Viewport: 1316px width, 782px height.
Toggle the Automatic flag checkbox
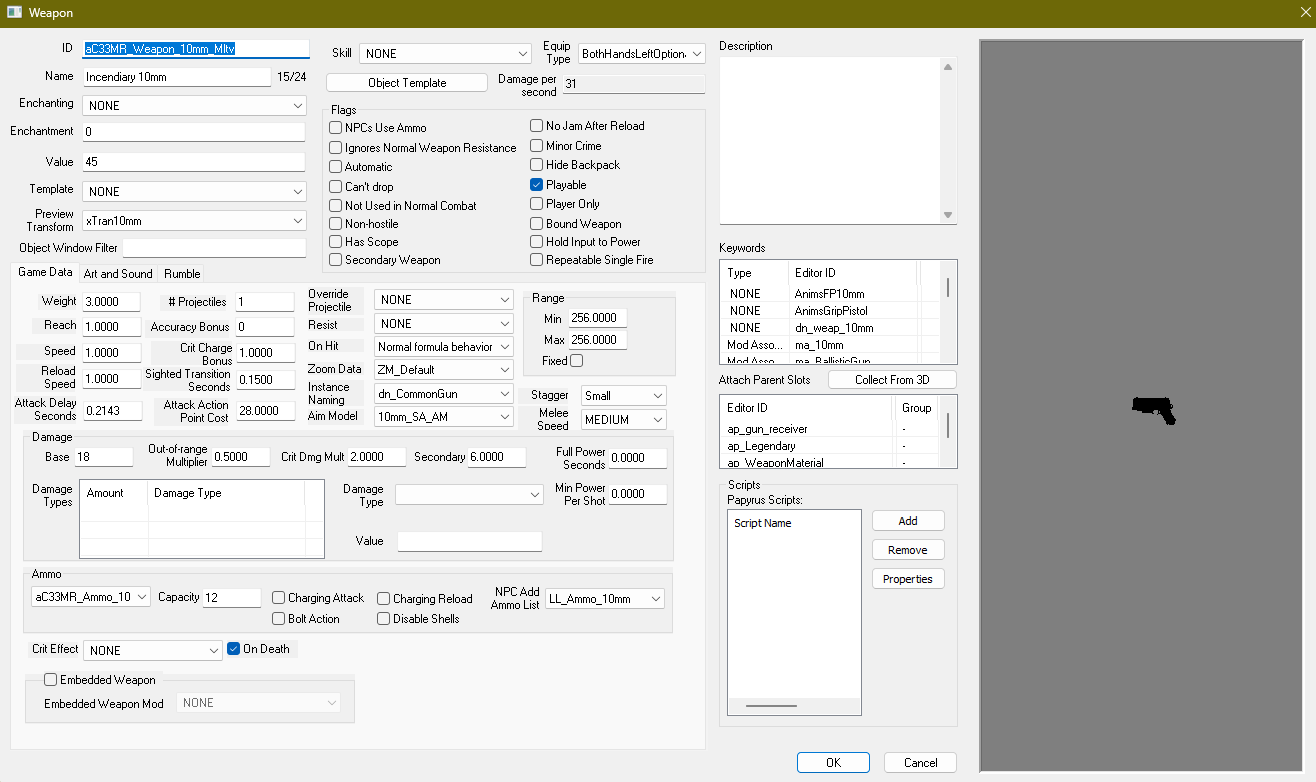click(x=336, y=167)
